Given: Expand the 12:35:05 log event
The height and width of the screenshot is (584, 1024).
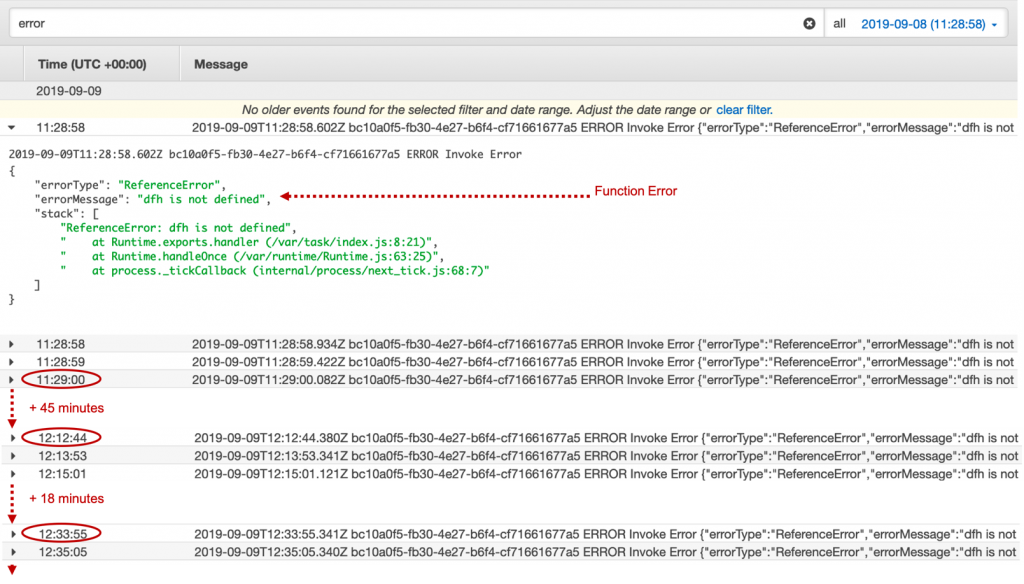Looking at the screenshot, I should (x=11, y=550).
